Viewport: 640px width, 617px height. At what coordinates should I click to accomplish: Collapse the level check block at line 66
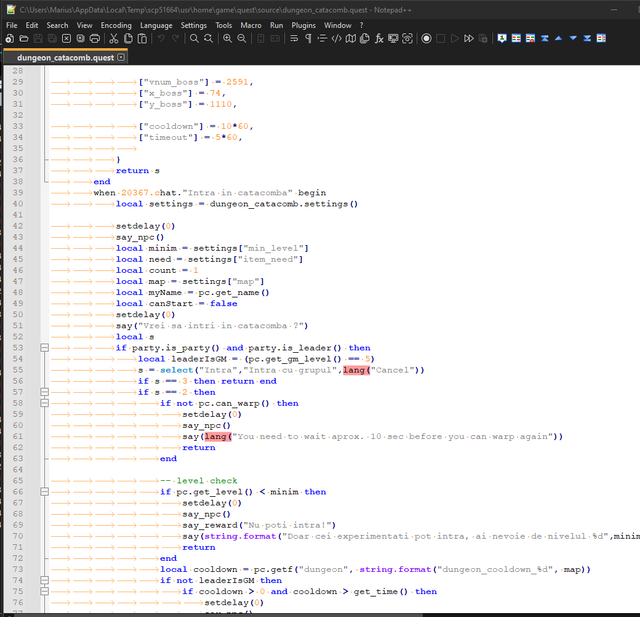point(44,492)
